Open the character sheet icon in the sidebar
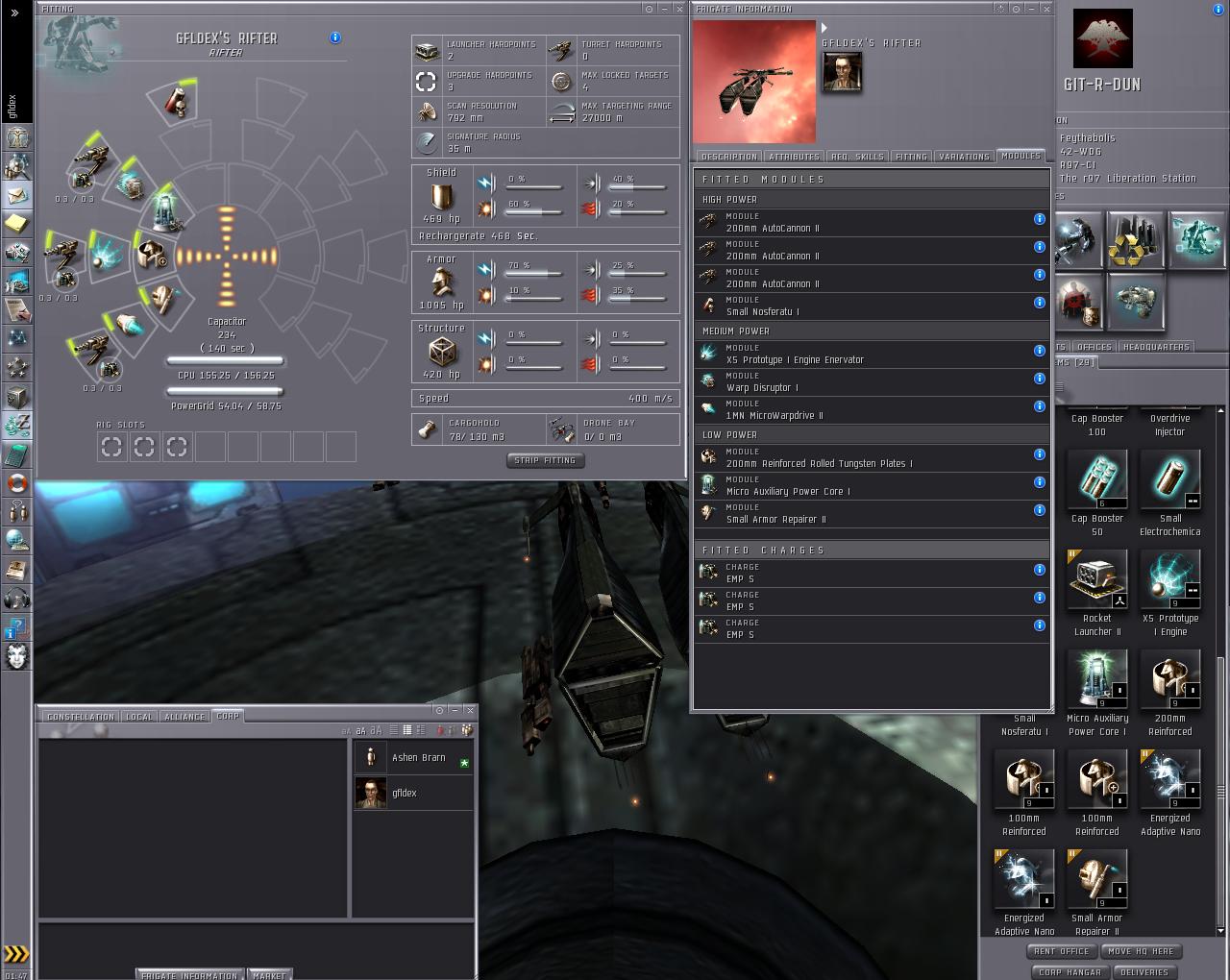This screenshot has height=980, width=1230. point(17,137)
